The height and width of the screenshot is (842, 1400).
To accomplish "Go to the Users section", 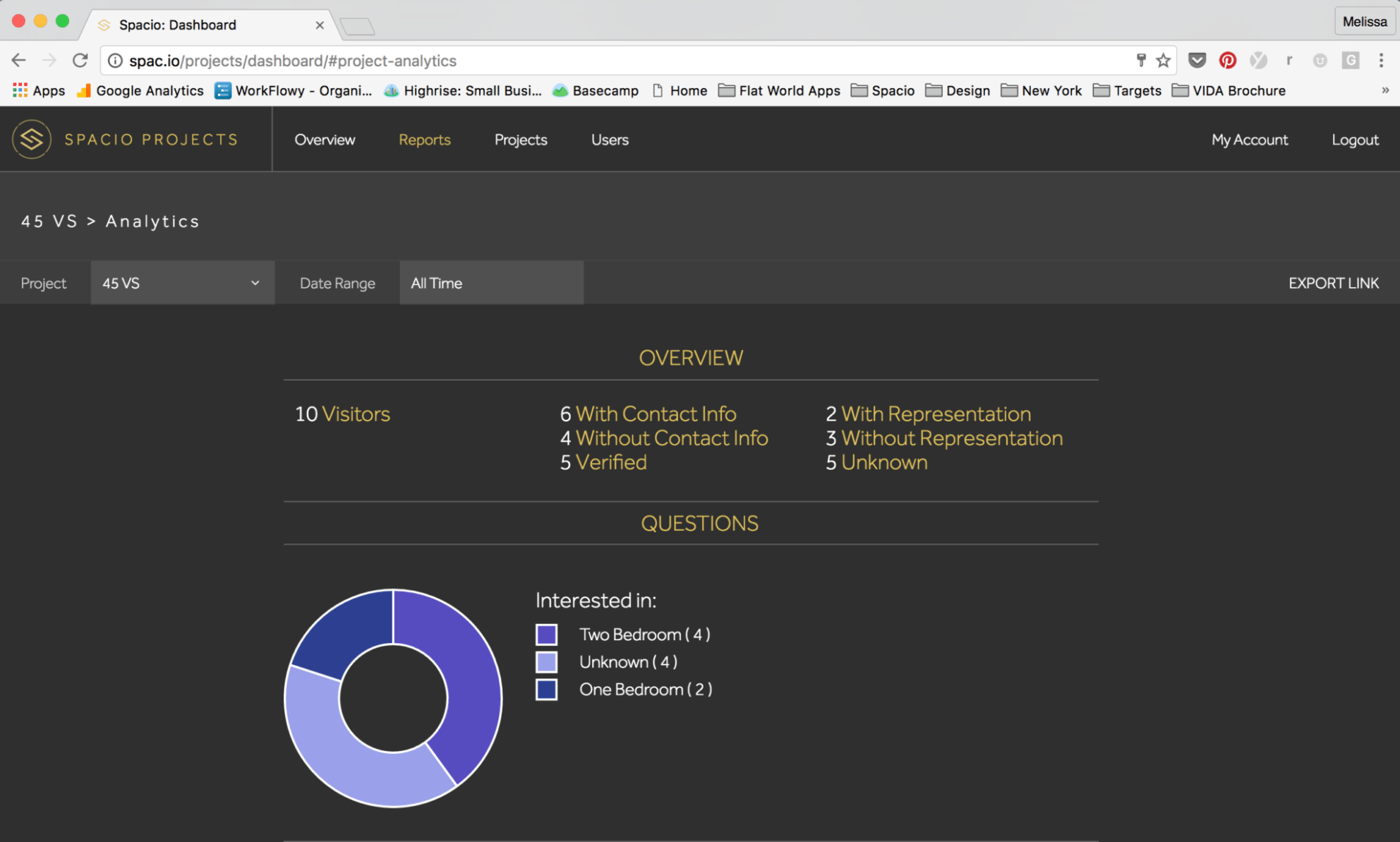I will pos(609,139).
